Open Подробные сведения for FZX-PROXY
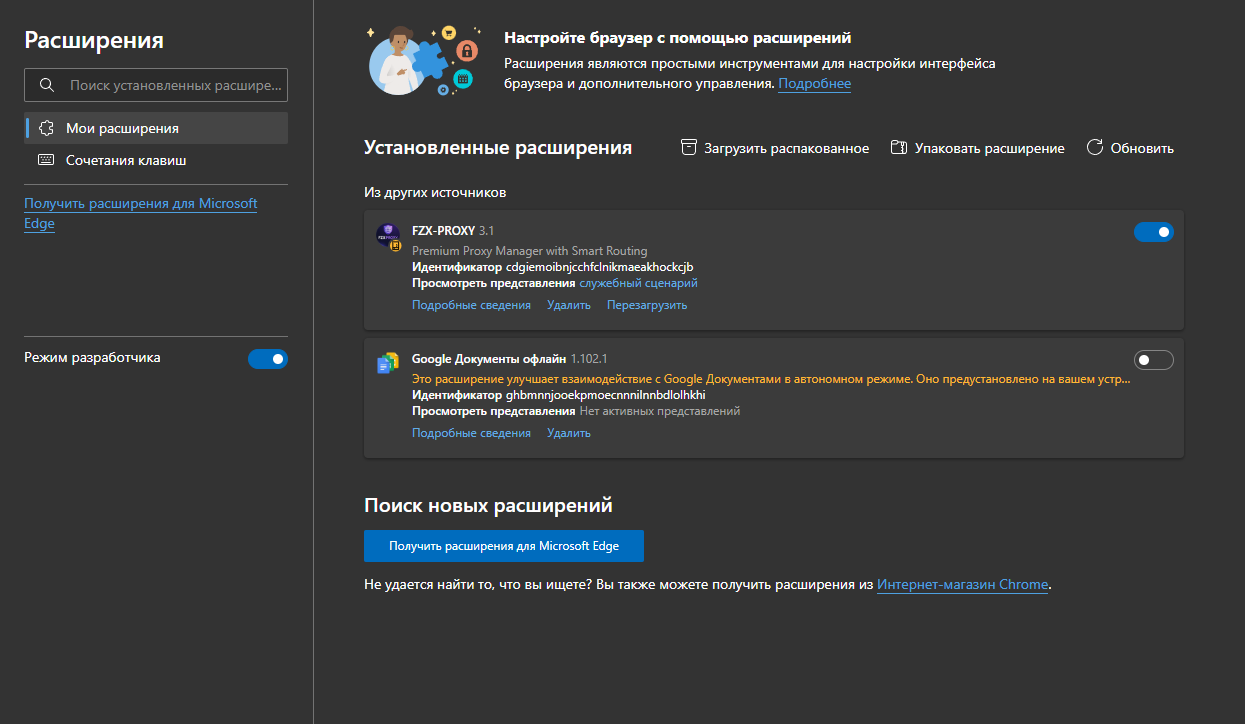1245x724 pixels. click(x=471, y=305)
